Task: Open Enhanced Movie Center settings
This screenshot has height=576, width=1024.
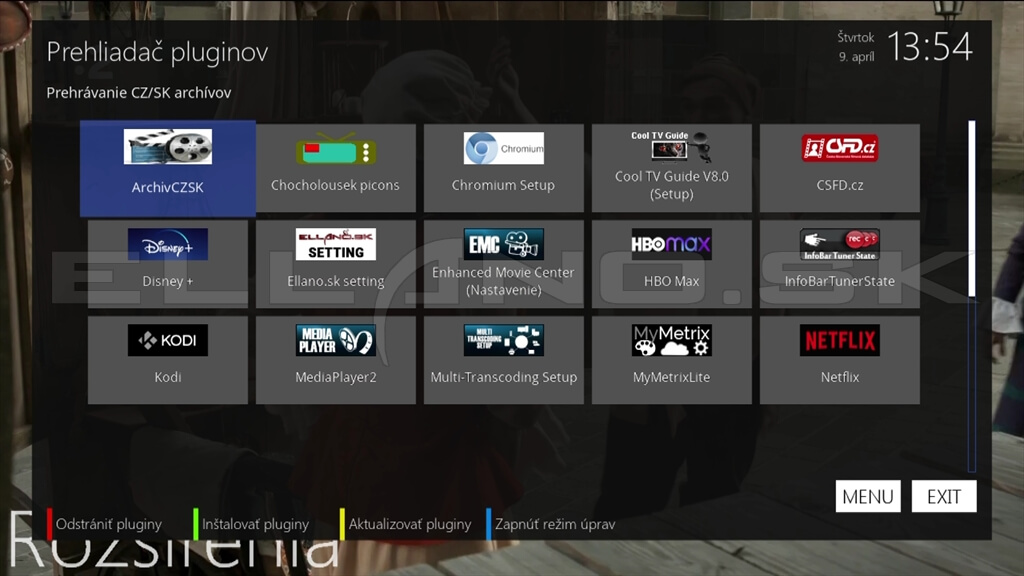Action: 503,264
